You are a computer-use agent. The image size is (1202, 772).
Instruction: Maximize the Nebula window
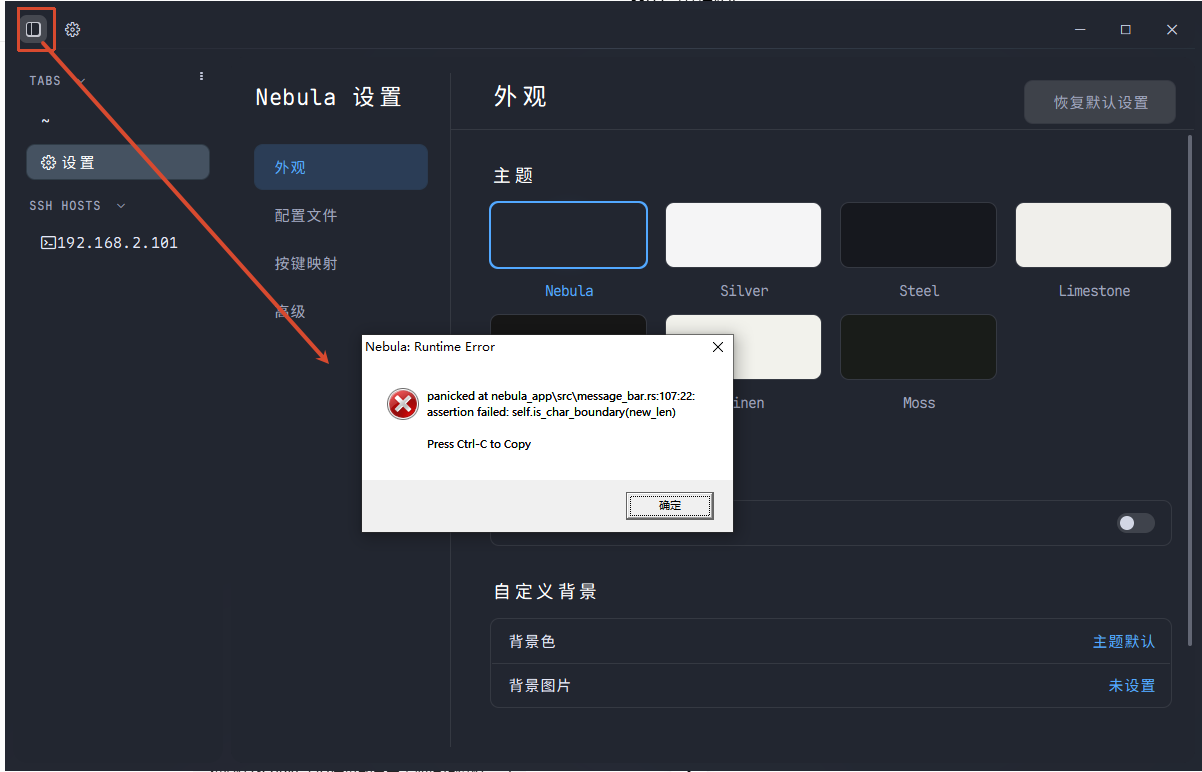[1126, 30]
